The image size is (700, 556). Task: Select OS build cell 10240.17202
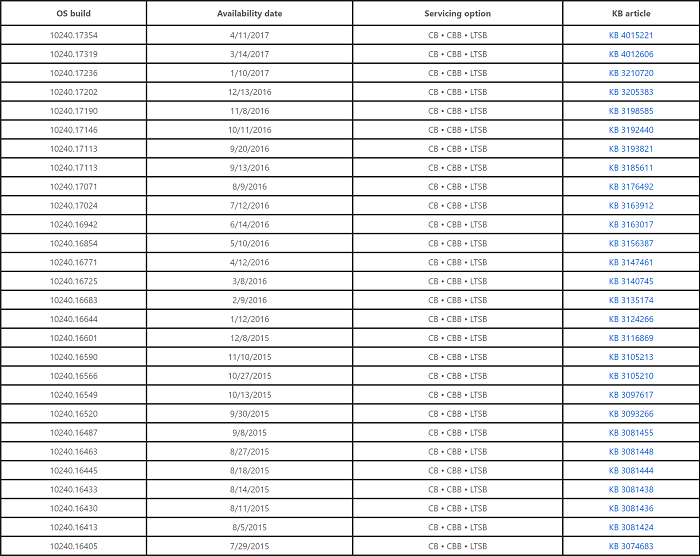[74, 92]
